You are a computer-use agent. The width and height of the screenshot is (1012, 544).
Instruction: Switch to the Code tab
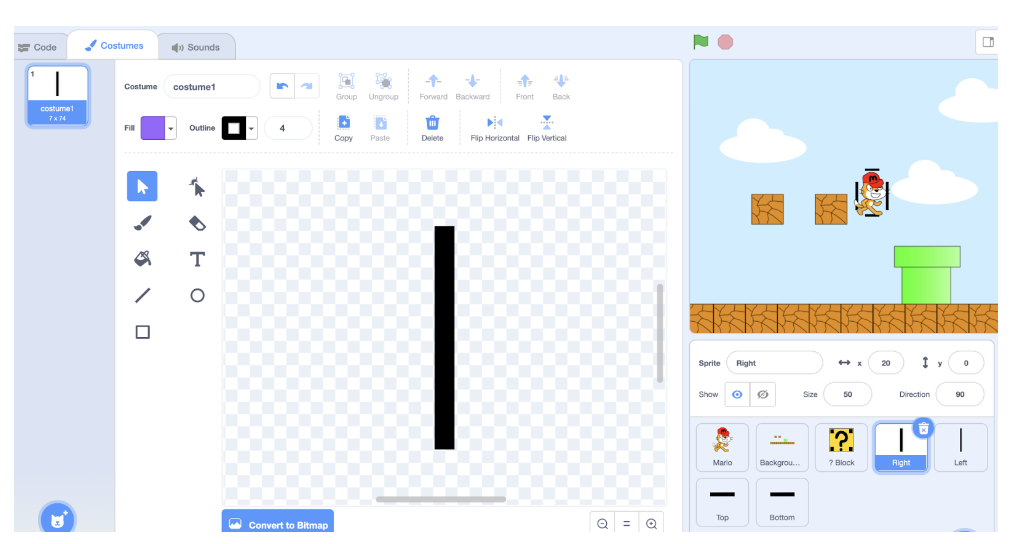point(38,47)
